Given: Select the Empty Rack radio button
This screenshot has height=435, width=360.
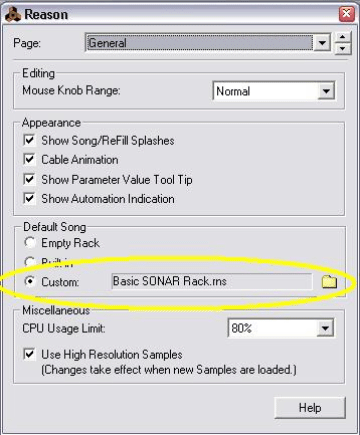Looking at the screenshot, I should 30,242.
